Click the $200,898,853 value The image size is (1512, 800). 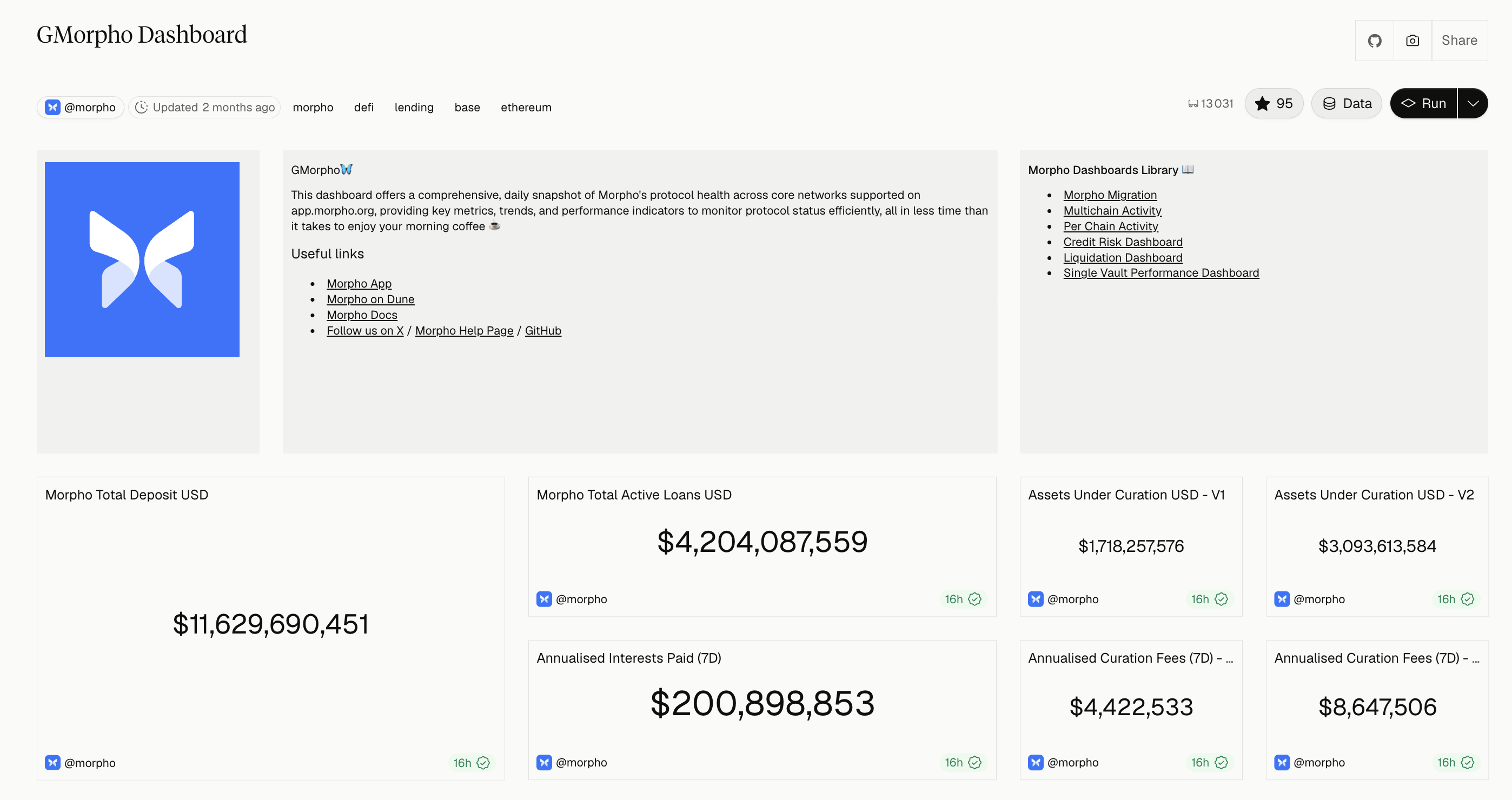[x=762, y=703]
